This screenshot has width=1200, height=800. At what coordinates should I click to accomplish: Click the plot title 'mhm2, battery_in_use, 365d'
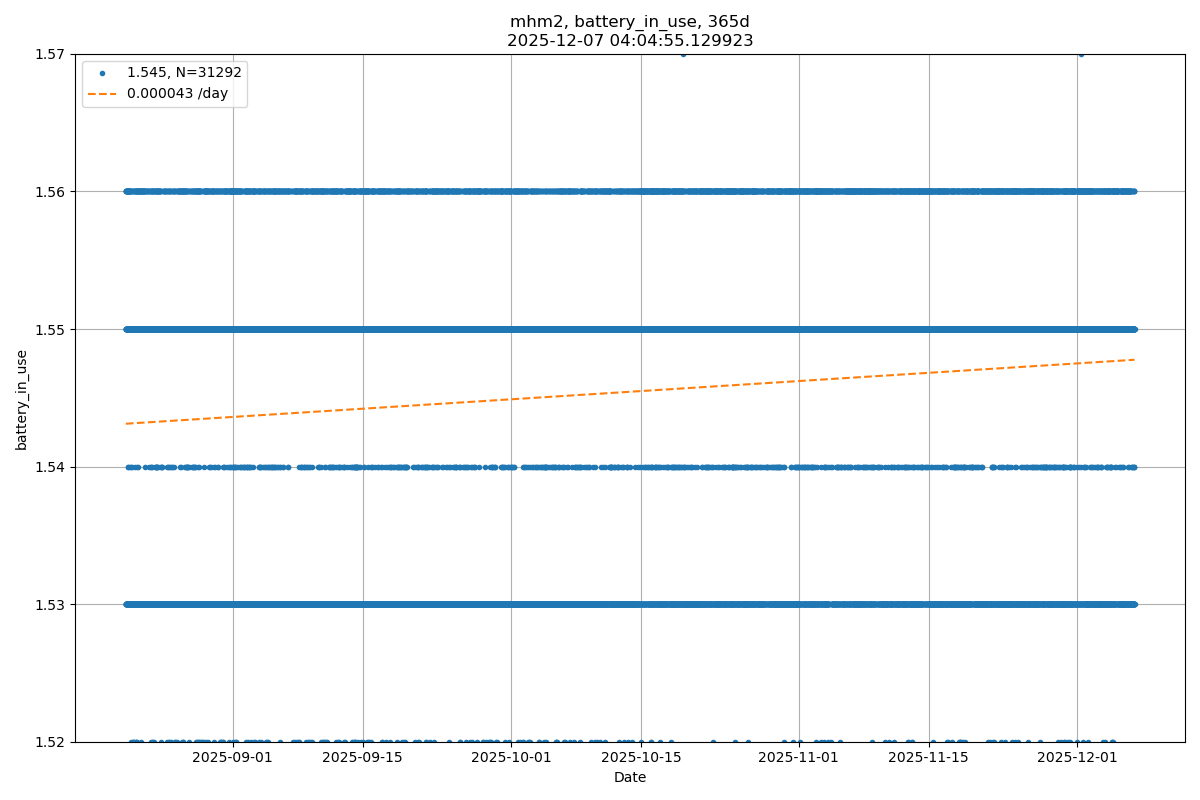tap(630, 22)
